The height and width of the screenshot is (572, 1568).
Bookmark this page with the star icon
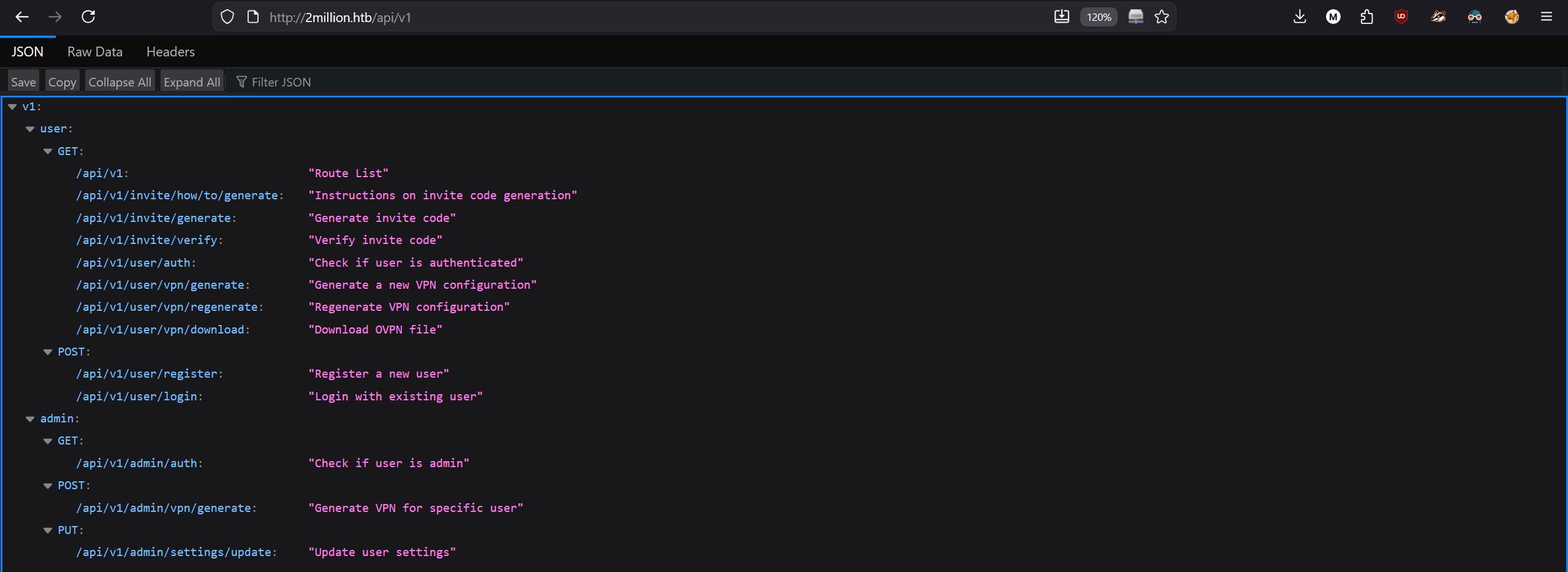pyautogui.click(x=1162, y=17)
